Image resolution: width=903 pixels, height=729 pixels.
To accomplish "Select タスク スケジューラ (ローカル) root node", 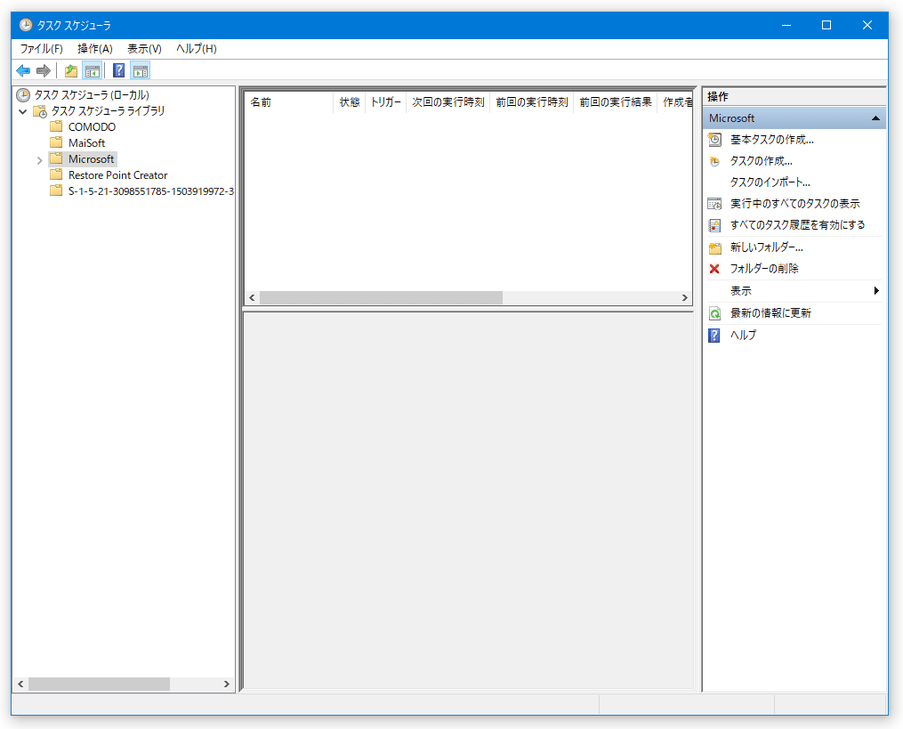I will coord(92,95).
